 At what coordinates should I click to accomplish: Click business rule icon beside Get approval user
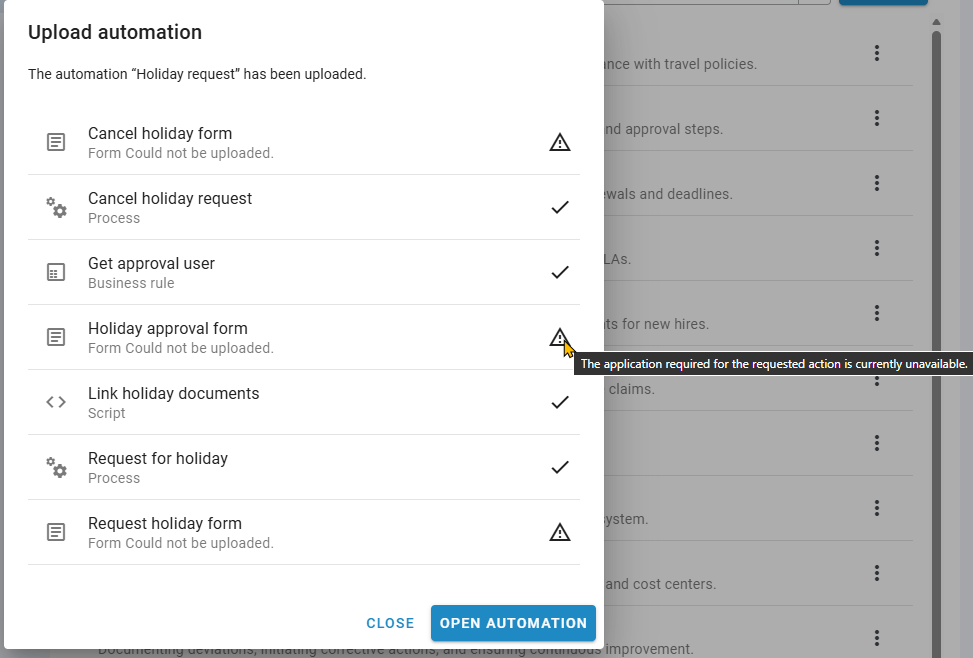pyautogui.click(x=57, y=272)
